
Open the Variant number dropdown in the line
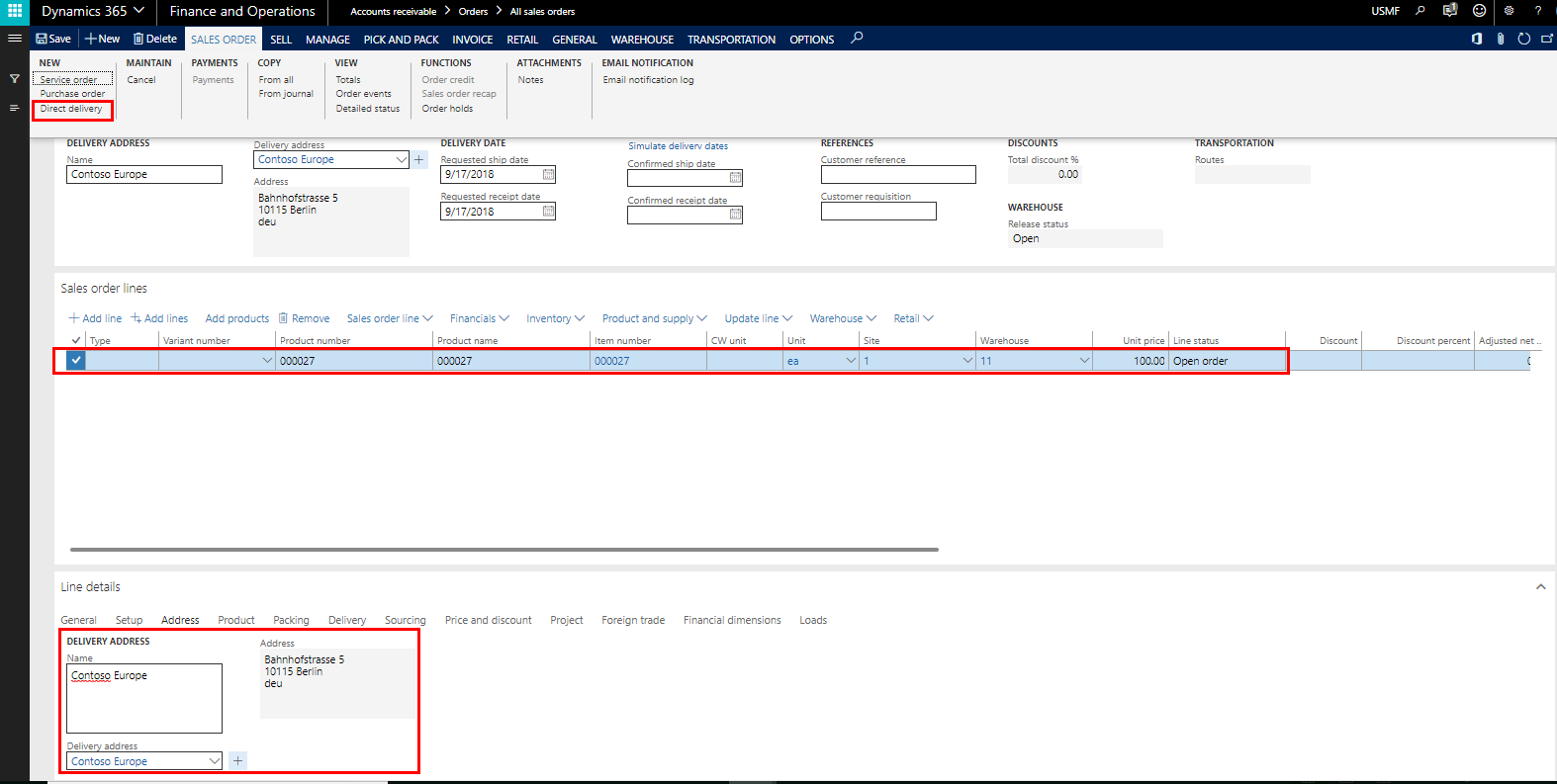pyautogui.click(x=267, y=361)
